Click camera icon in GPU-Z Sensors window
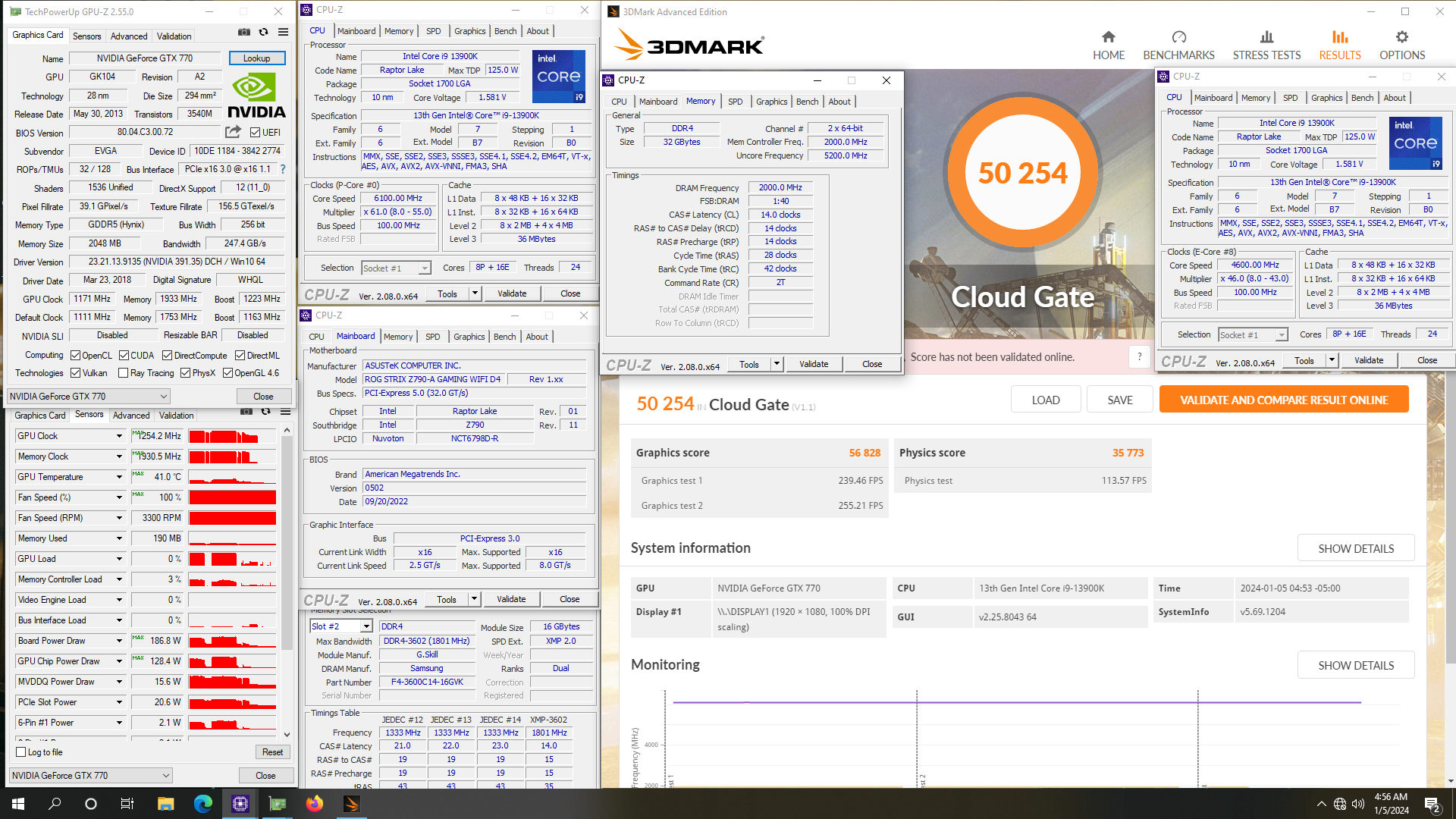This screenshot has height=819, width=1456. tap(246, 412)
